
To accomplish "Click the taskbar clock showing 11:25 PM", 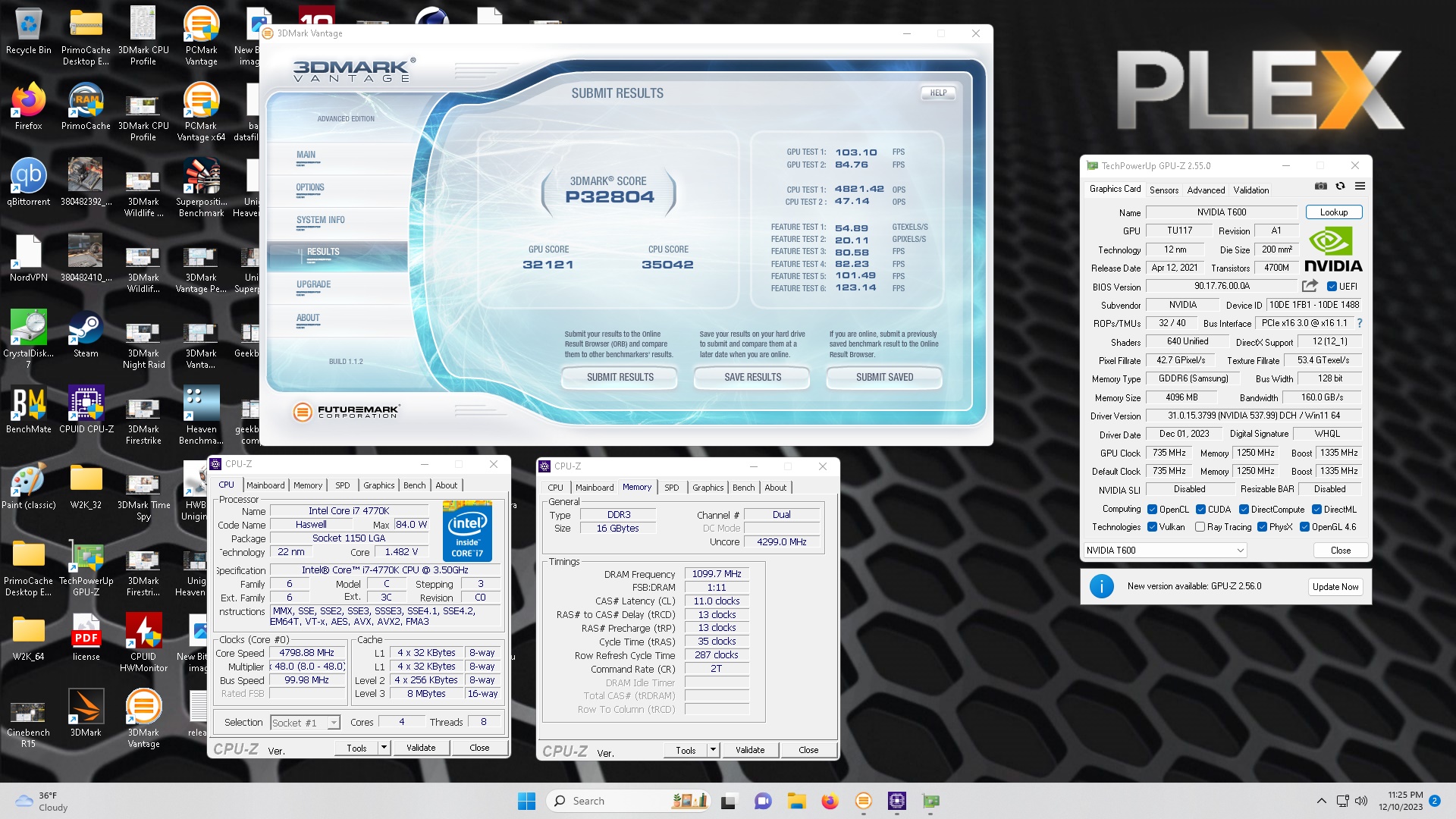I will click(x=1401, y=802).
